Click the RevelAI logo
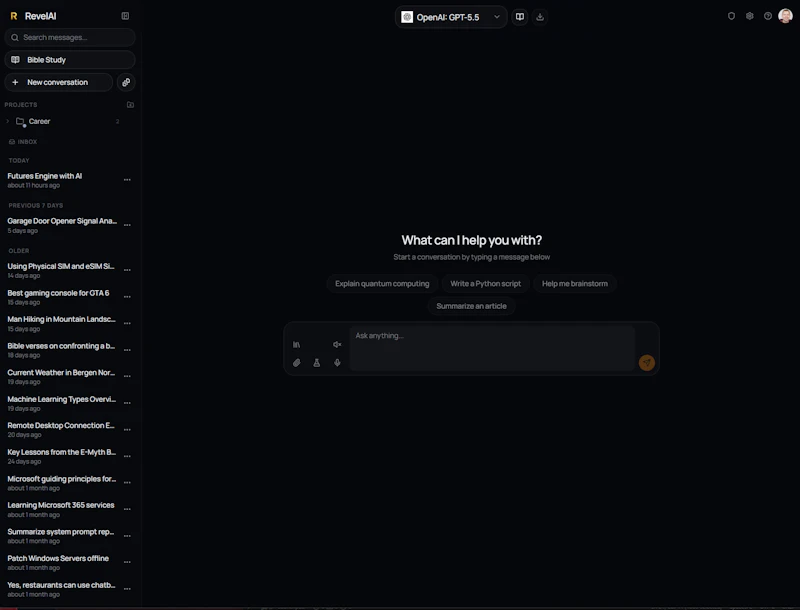Screen dimensions: 800x610 [33, 16]
